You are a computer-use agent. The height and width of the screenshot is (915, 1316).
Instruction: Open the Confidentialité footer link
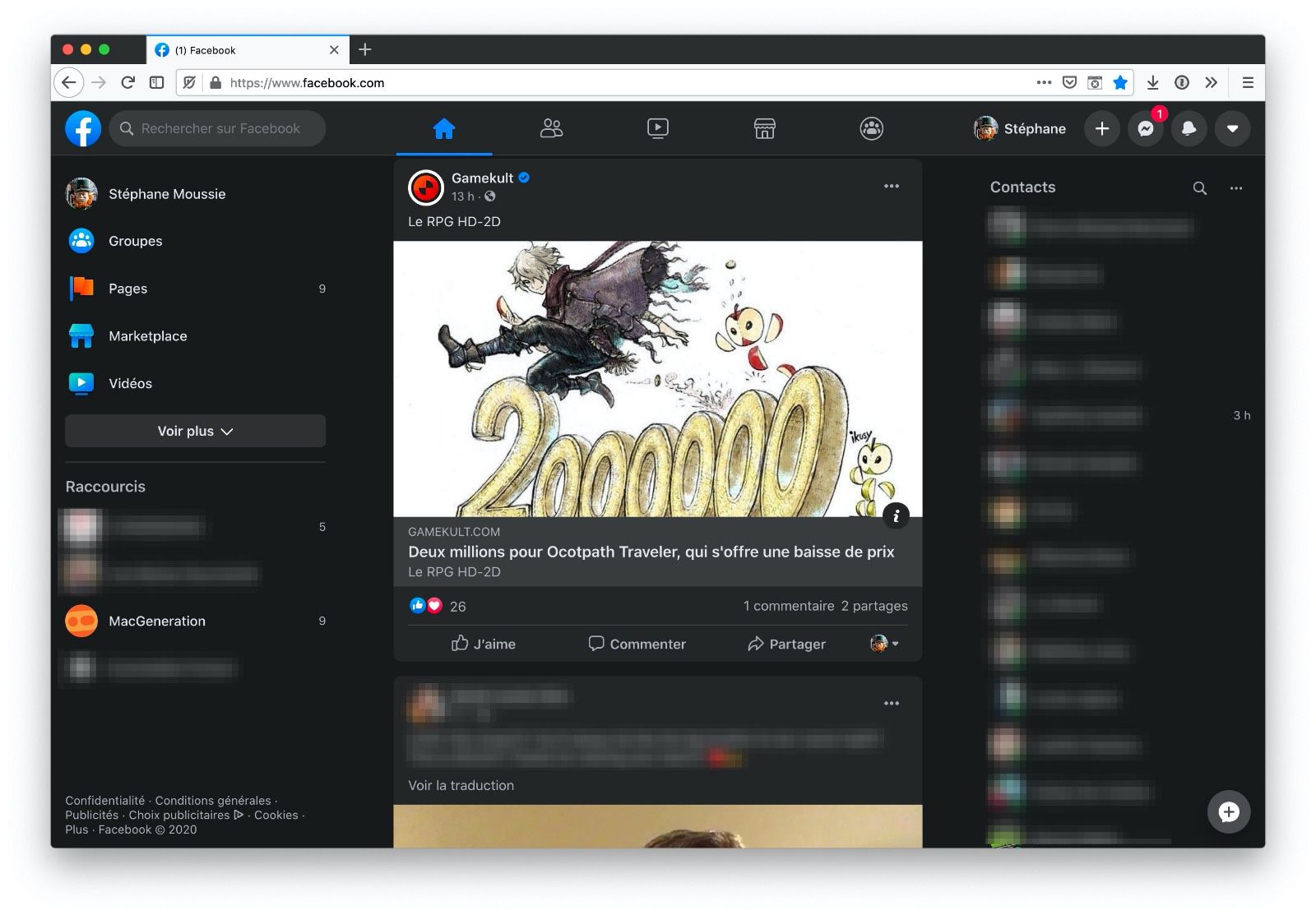pyautogui.click(x=105, y=801)
